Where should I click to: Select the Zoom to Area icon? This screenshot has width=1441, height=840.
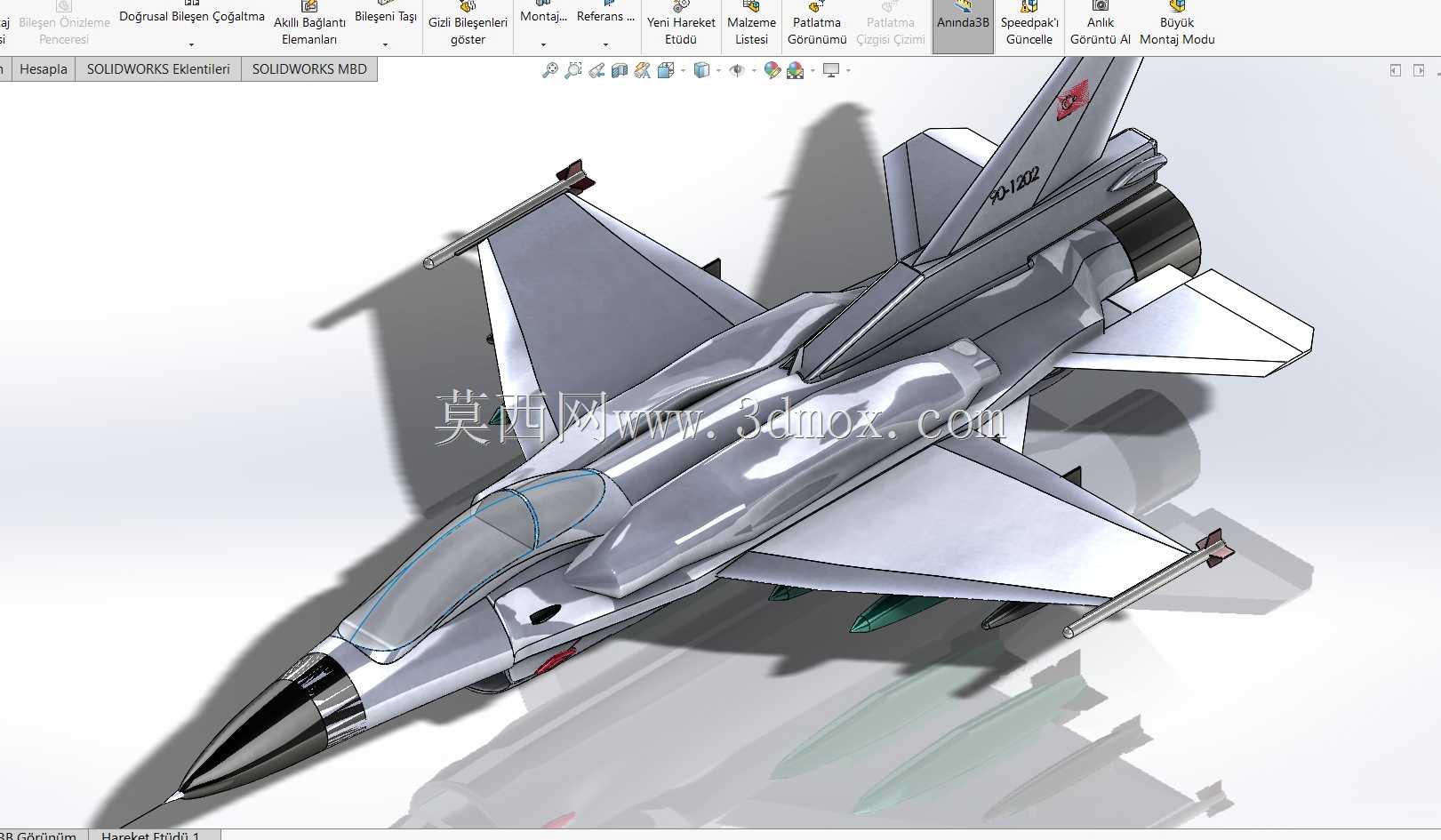pos(573,70)
